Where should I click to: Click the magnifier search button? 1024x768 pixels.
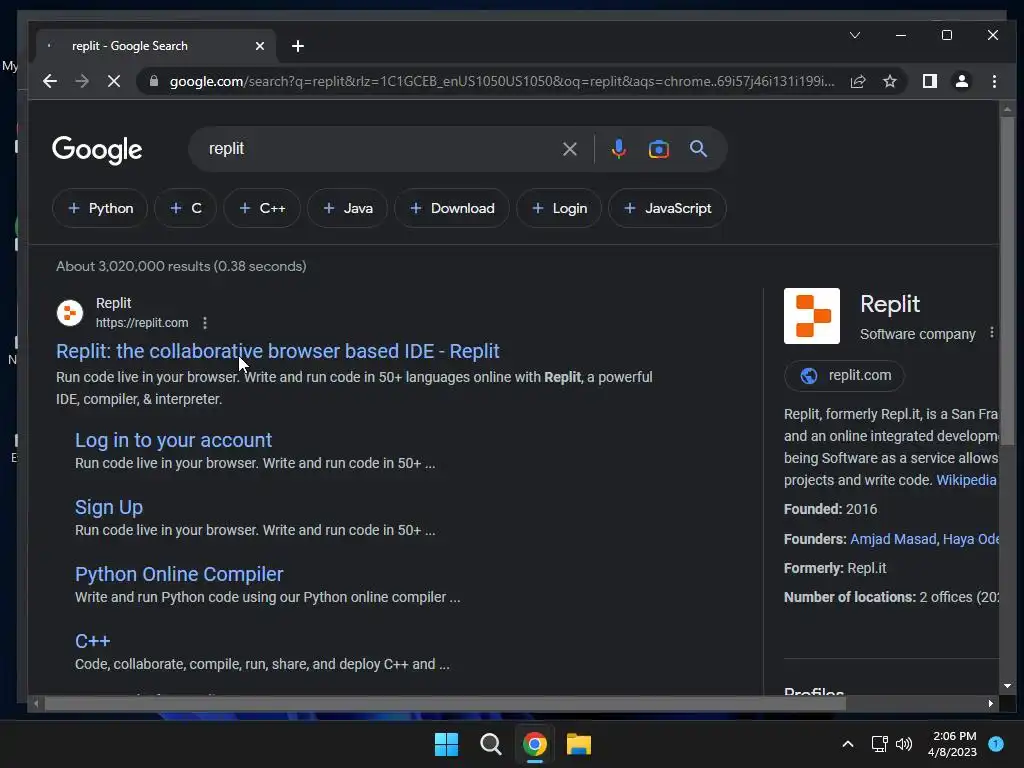(698, 149)
